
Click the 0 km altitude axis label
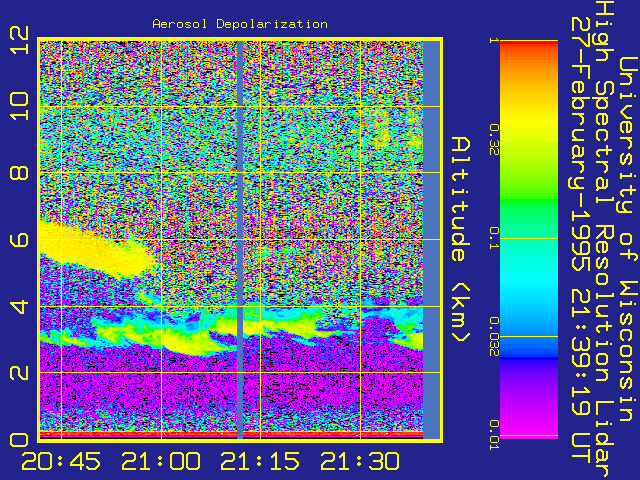coord(20,440)
